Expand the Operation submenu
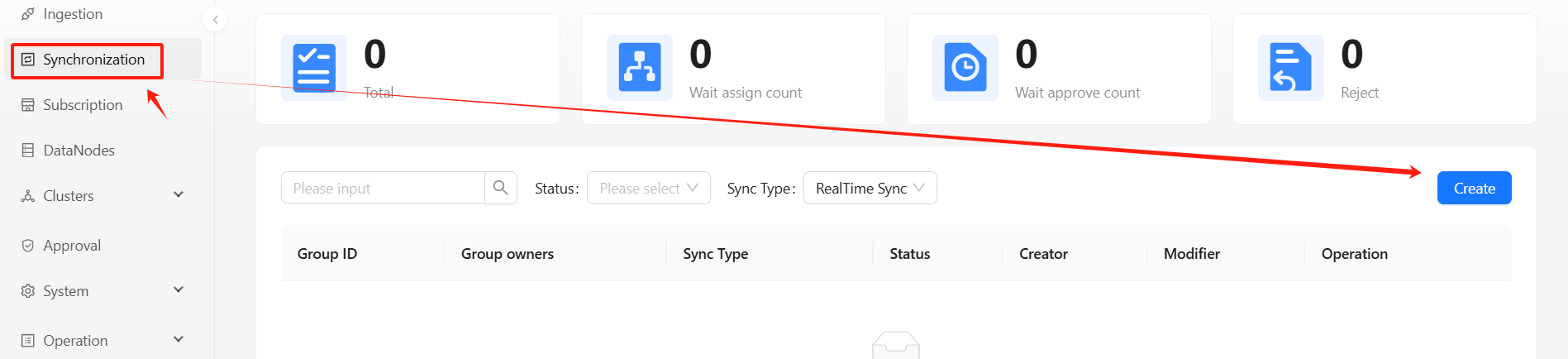Viewport: 1568px width, 359px height. coord(179,340)
